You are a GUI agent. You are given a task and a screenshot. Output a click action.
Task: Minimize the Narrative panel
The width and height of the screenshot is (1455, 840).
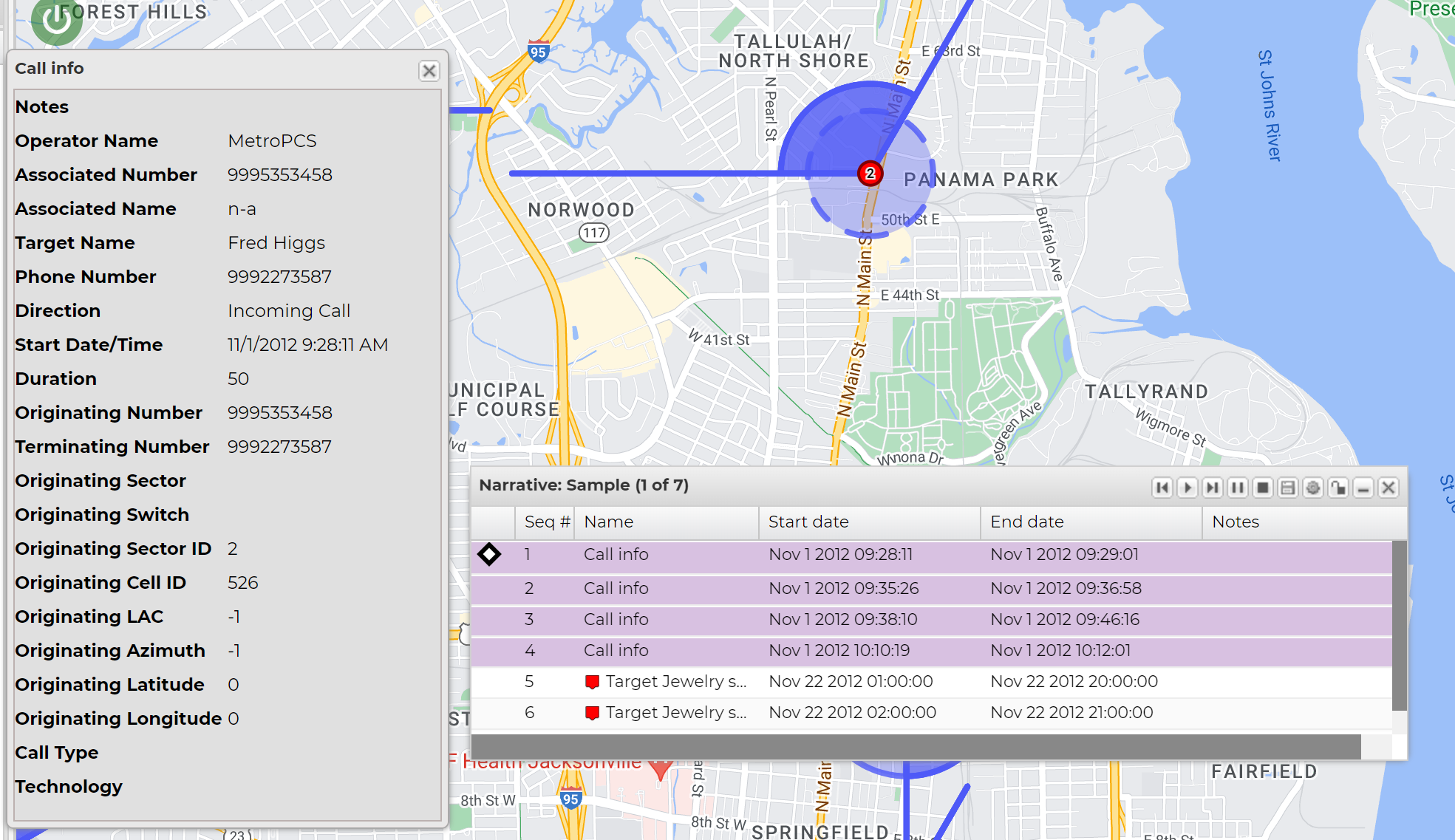[1363, 488]
